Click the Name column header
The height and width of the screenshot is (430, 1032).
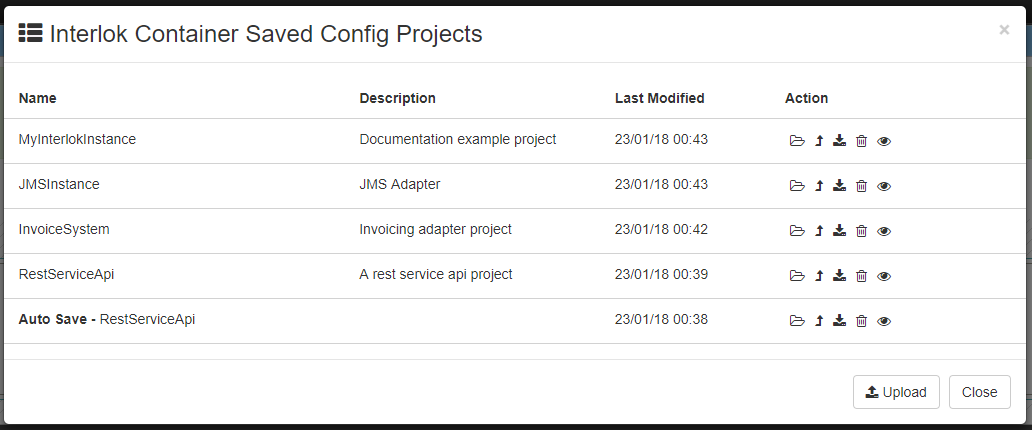coord(38,98)
